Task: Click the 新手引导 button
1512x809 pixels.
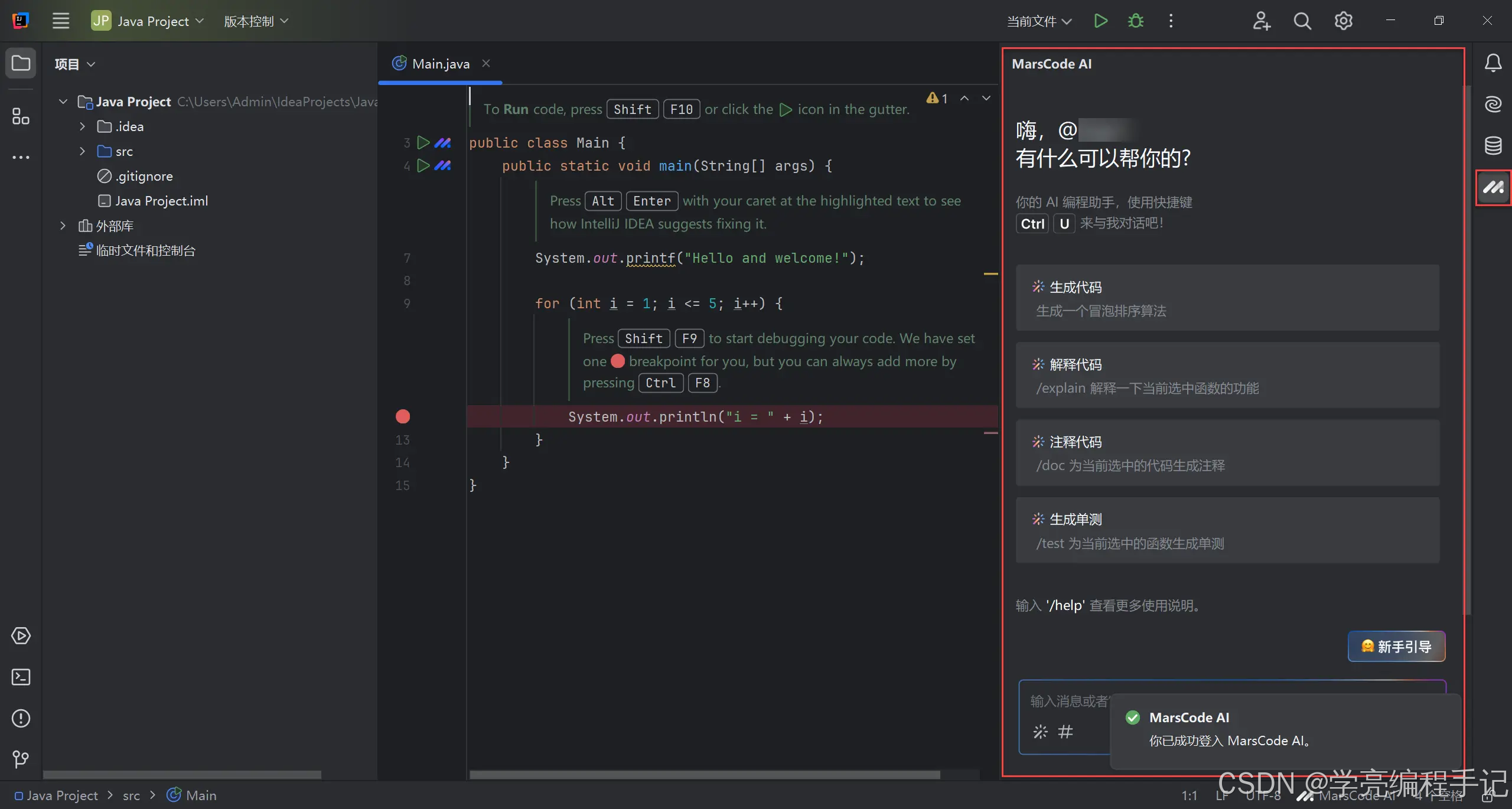Action: tap(1396, 647)
